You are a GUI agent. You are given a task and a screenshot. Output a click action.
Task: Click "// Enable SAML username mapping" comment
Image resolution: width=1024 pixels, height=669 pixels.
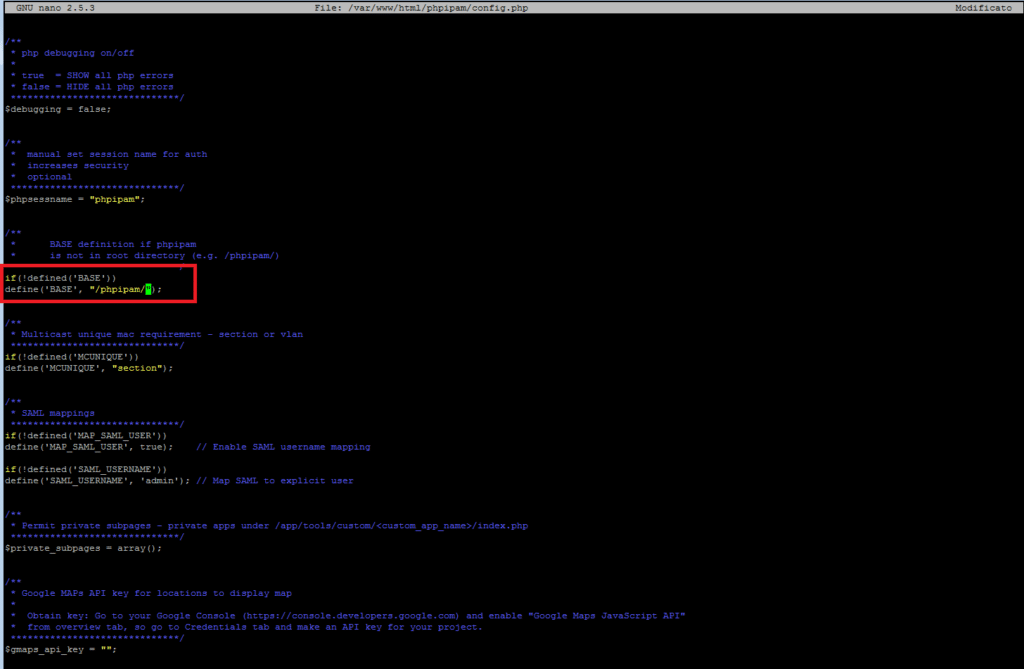[283, 447]
